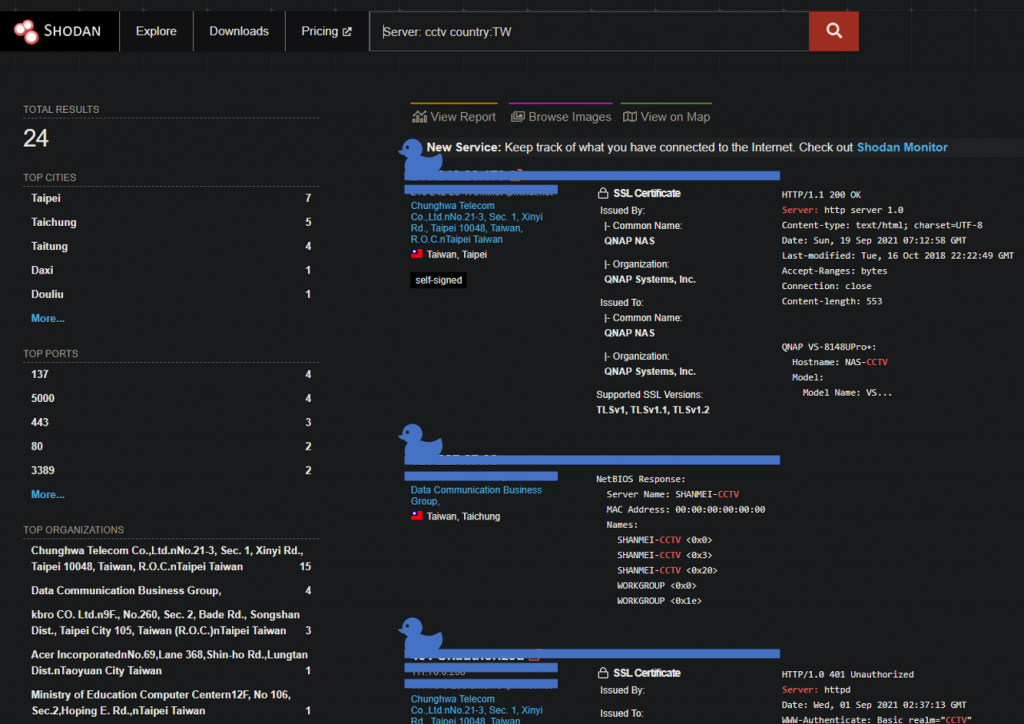Click Server Name: SHANMEI-CCTV text
Image resolution: width=1024 pixels, height=724 pixels.
(x=673, y=494)
